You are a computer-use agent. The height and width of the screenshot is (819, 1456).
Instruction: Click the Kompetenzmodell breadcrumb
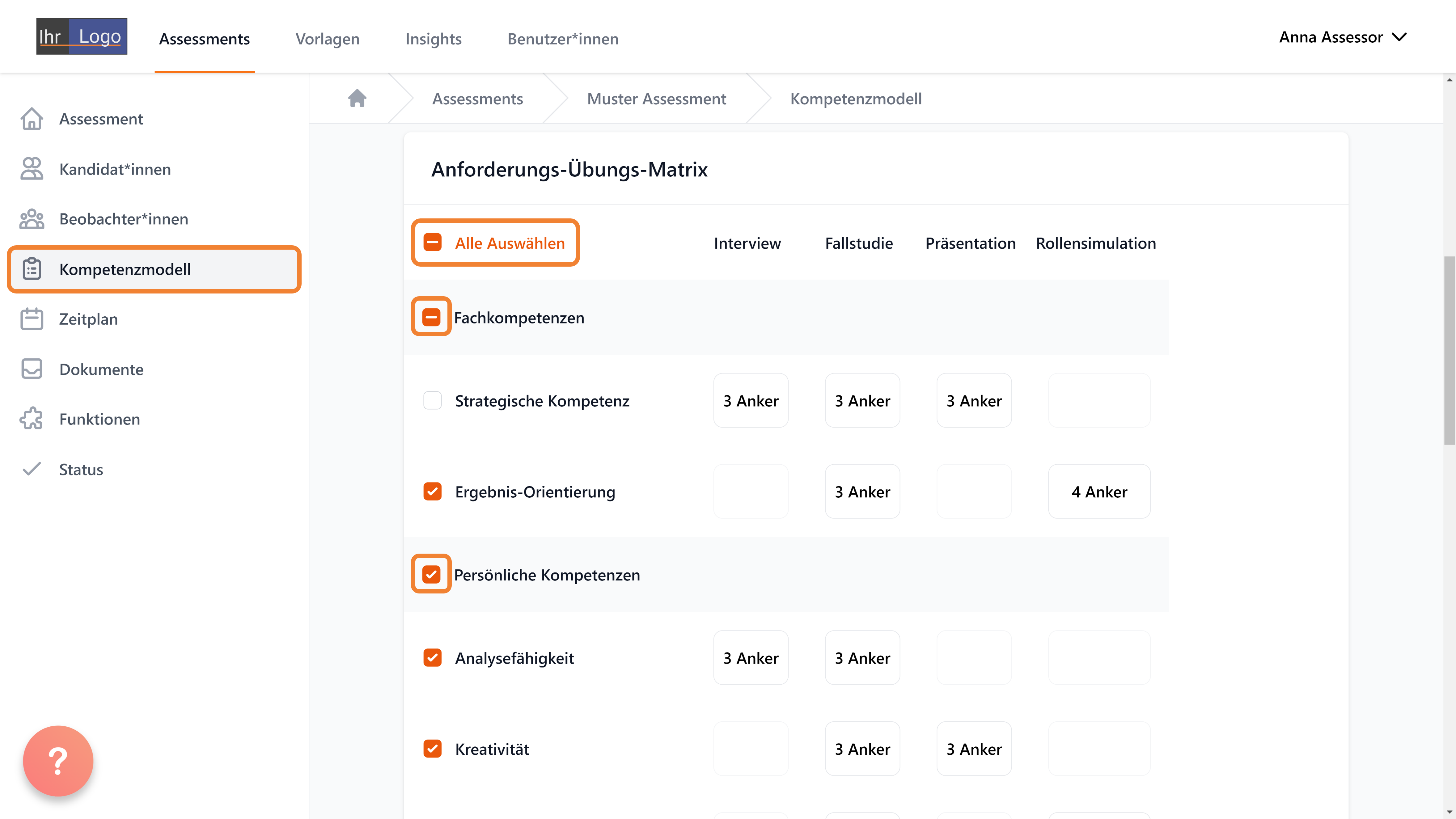[x=856, y=98]
